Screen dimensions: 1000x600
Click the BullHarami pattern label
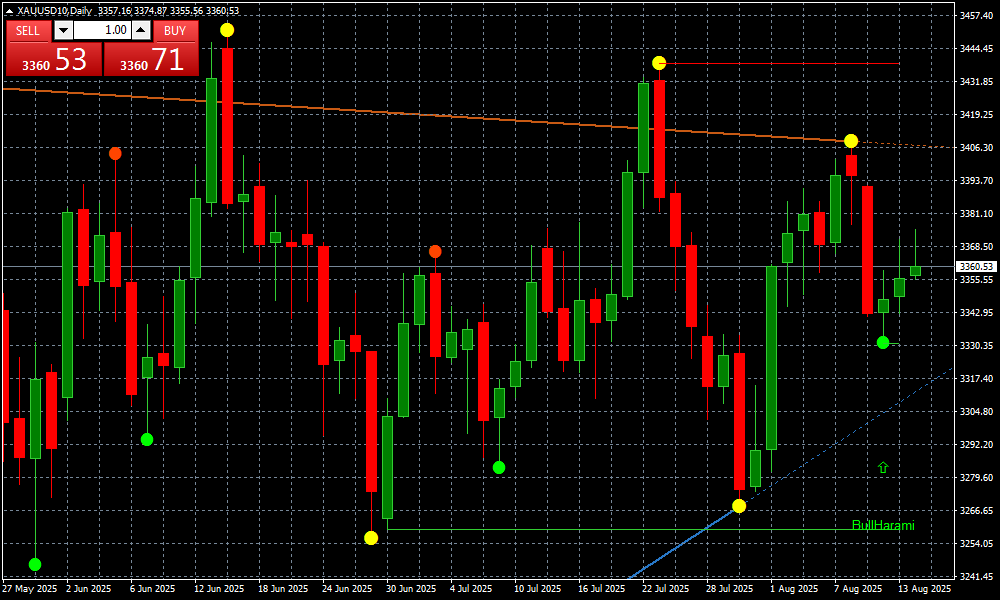(882, 525)
